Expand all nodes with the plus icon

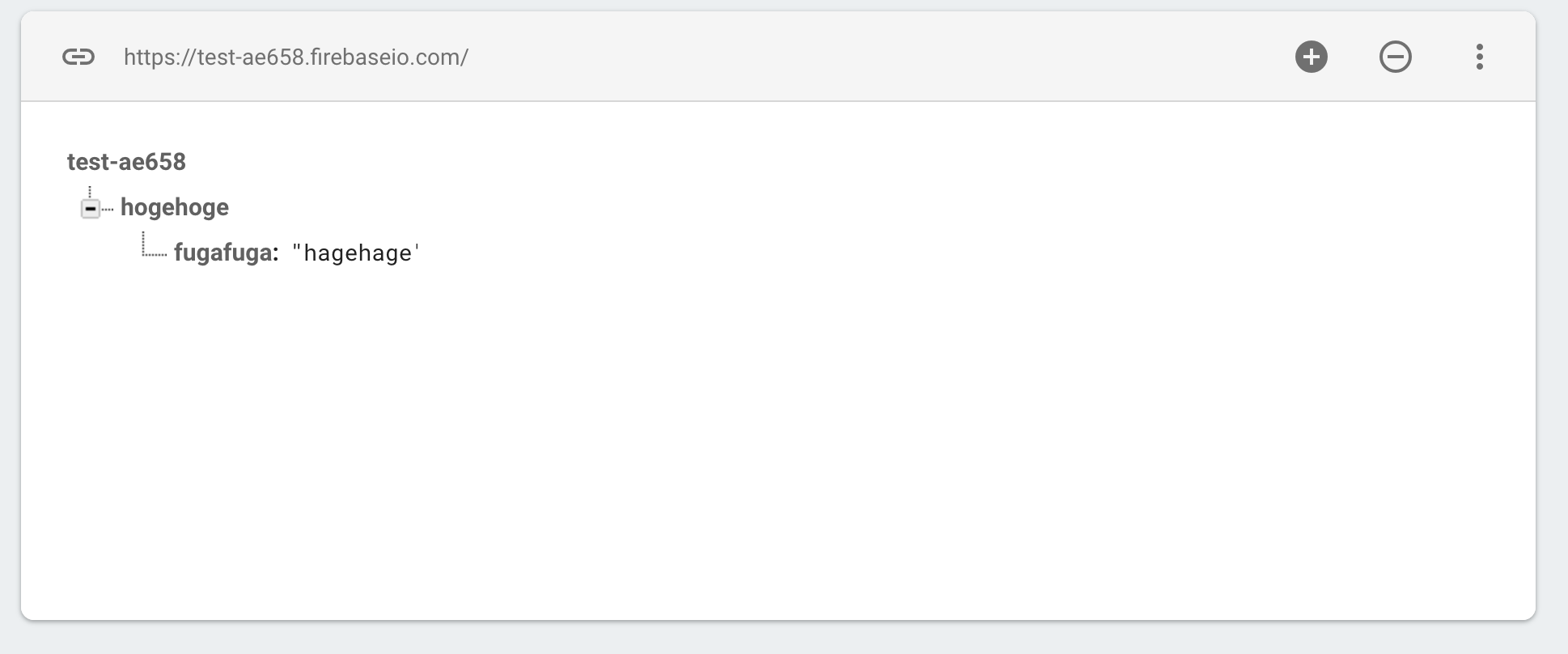click(1312, 57)
